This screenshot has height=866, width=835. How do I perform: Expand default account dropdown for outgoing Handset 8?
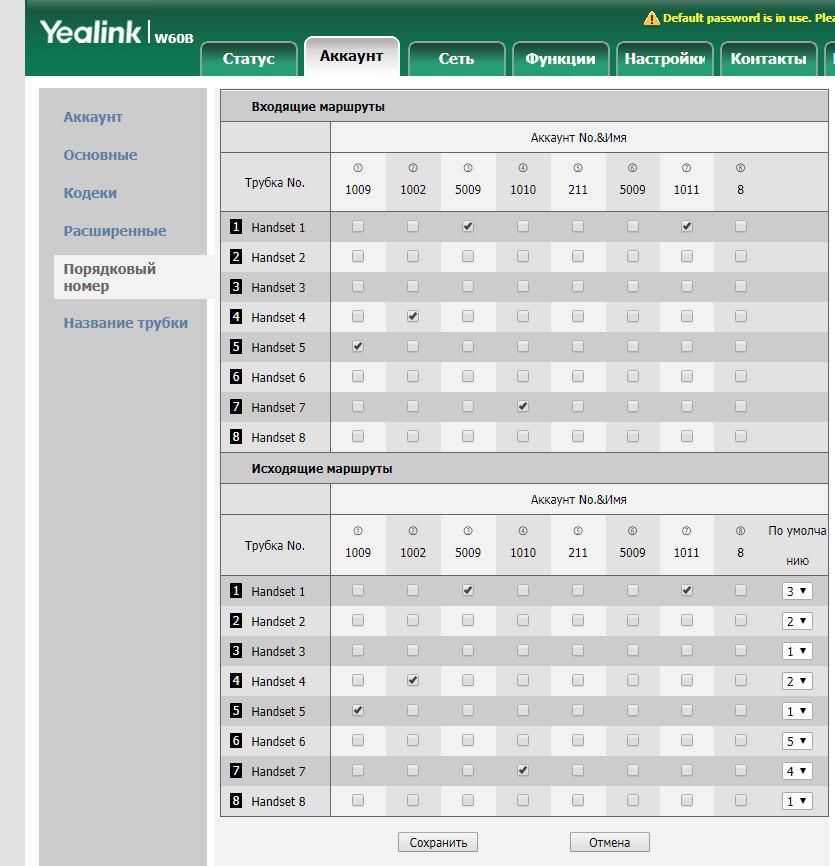click(x=796, y=802)
